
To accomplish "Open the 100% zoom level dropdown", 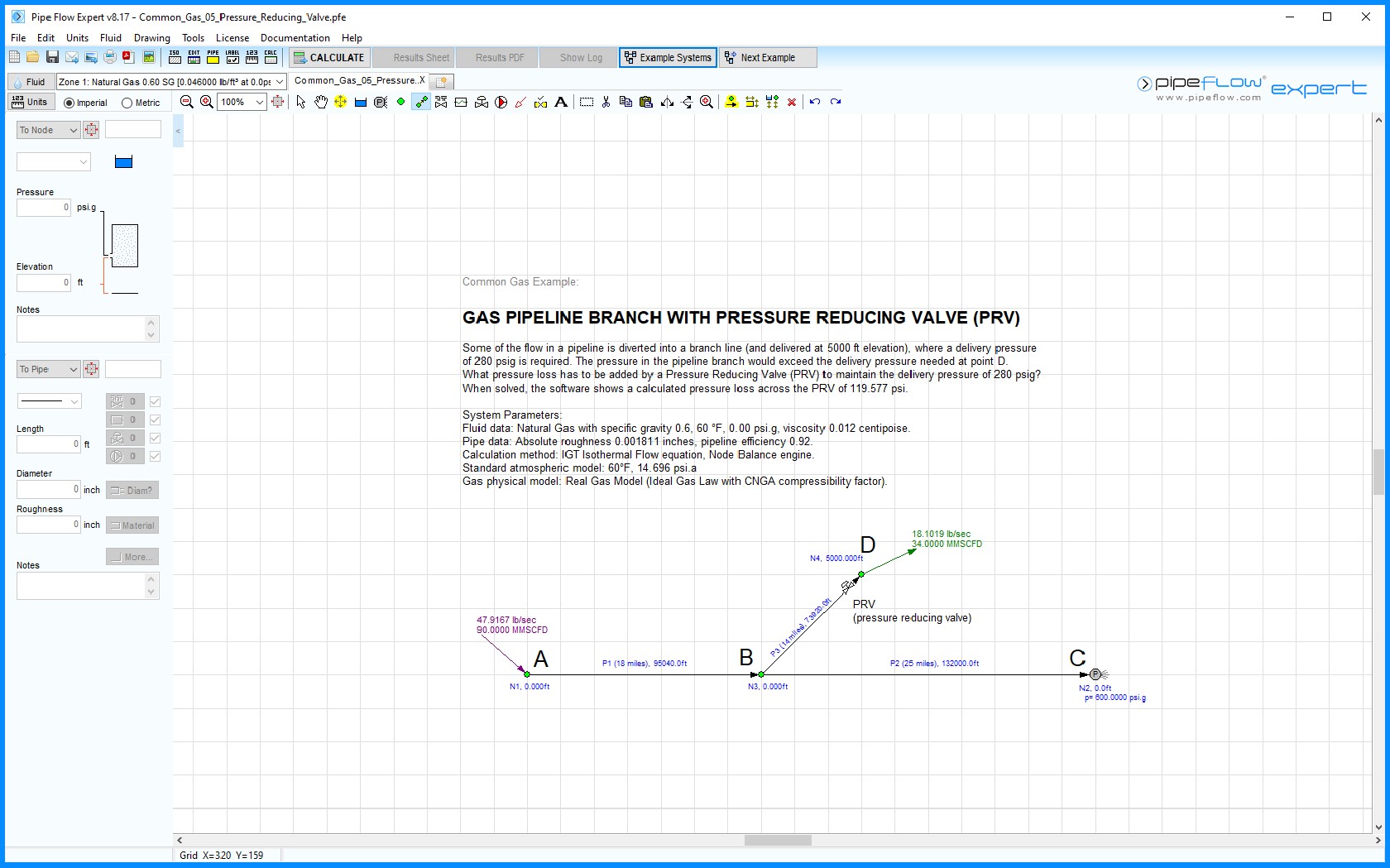I will 259,102.
